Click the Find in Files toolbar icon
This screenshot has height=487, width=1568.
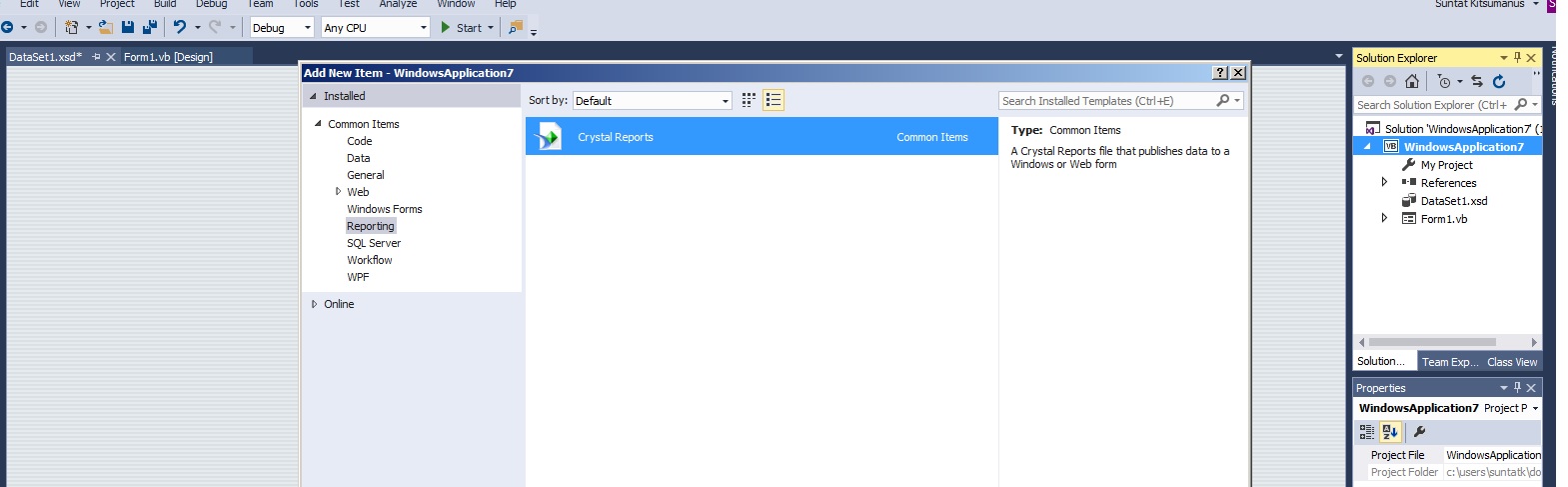pyautogui.click(x=516, y=27)
